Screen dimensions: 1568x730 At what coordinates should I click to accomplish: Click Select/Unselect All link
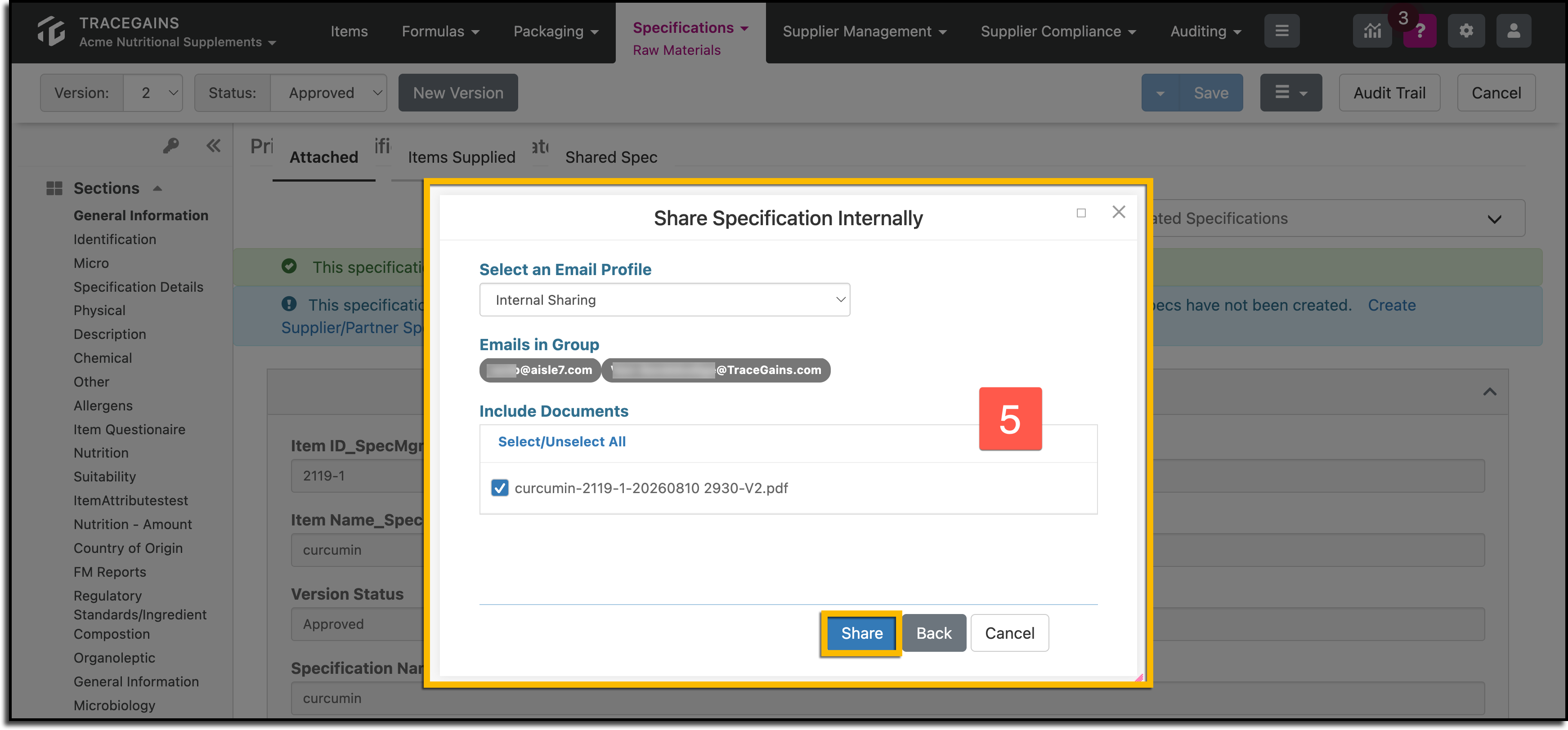point(561,442)
